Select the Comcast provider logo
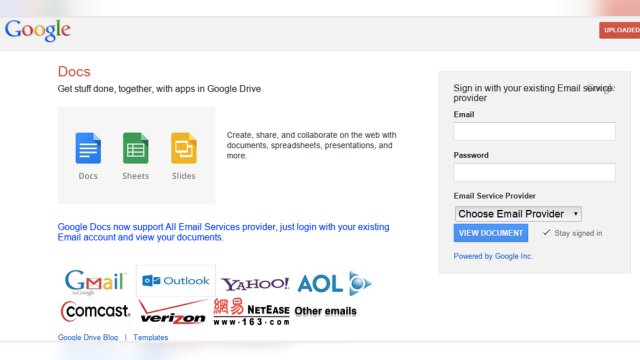This screenshot has width=640, height=360. pos(96,311)
